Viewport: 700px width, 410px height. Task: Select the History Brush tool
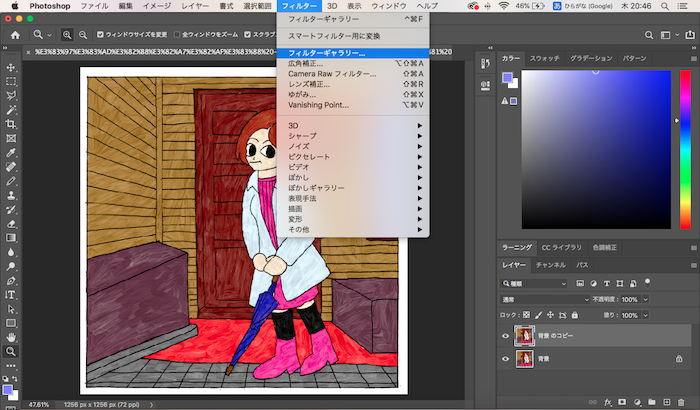click(11, 210)
